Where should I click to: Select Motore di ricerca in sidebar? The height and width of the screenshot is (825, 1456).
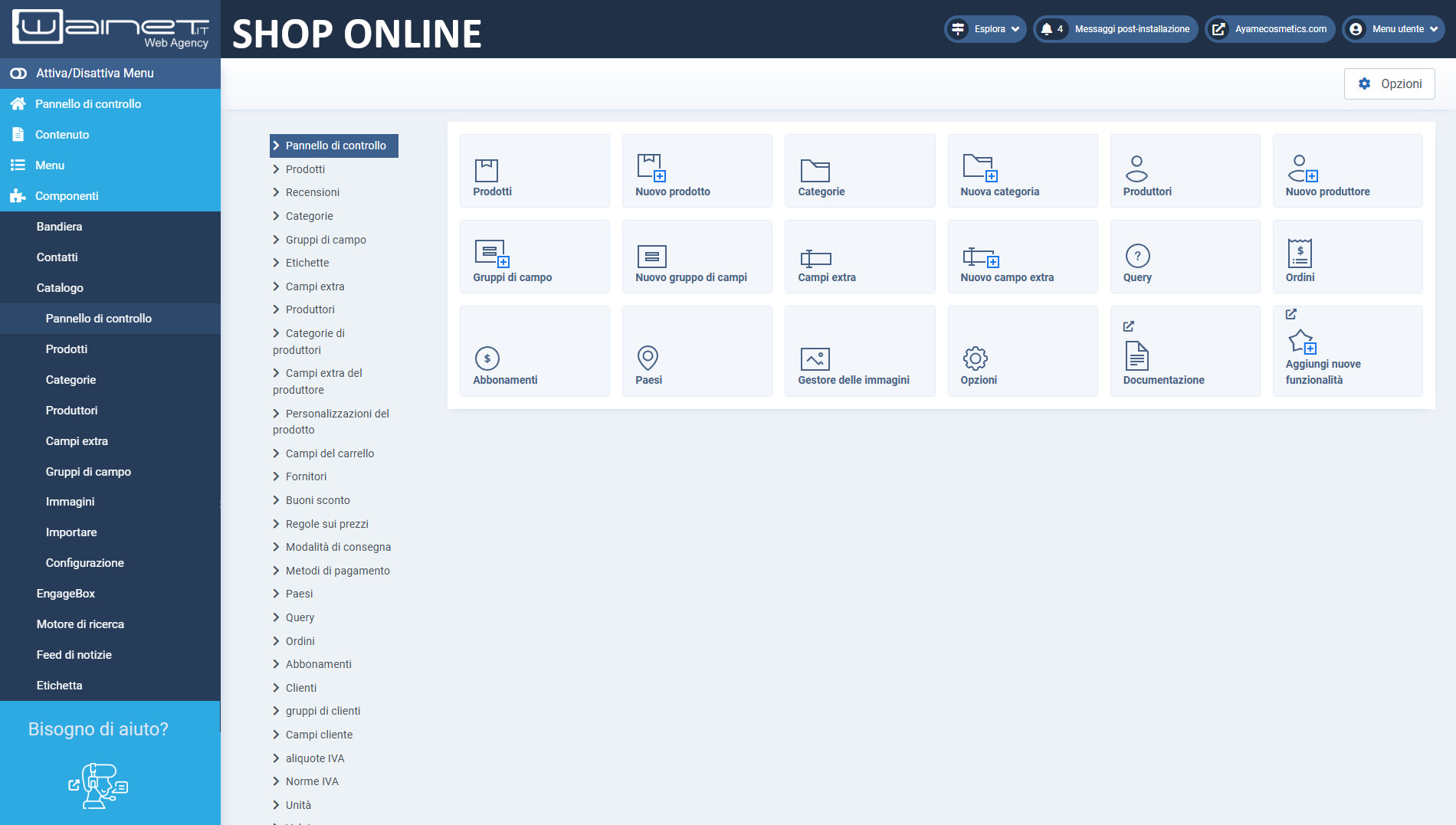click(80, 624)
